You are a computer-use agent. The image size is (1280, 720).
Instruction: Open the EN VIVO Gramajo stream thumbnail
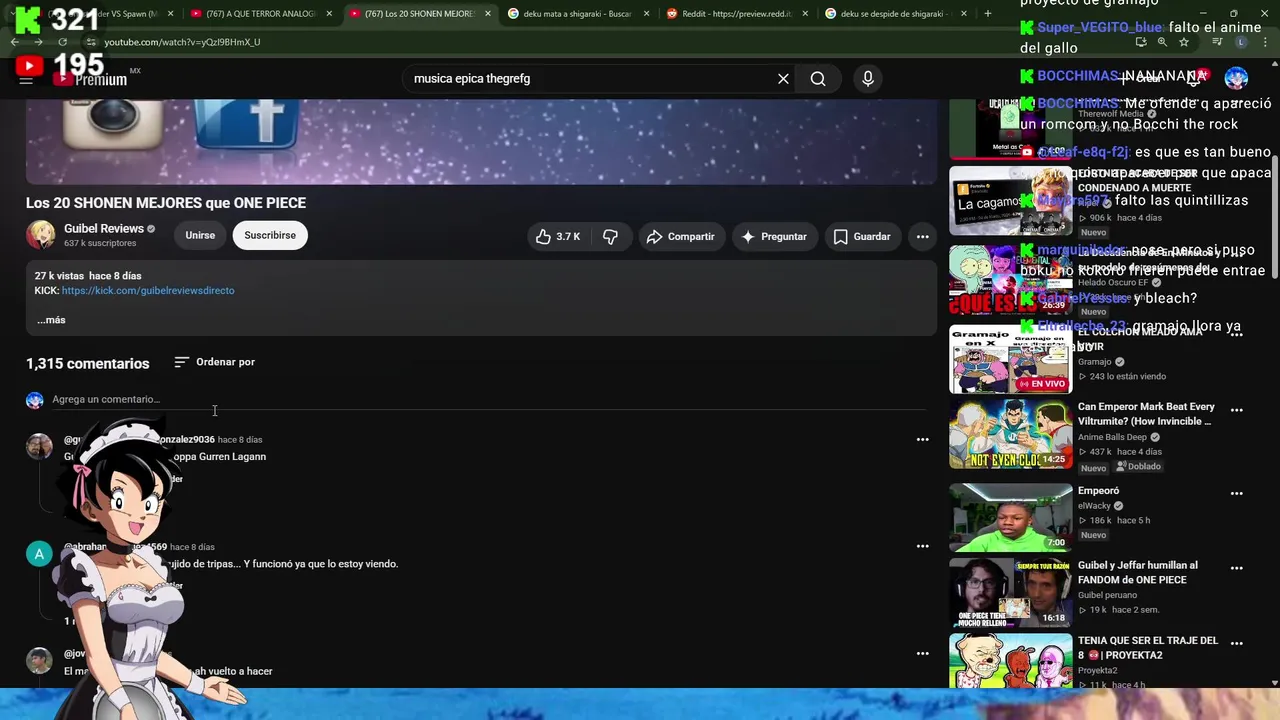[1010, 359]
